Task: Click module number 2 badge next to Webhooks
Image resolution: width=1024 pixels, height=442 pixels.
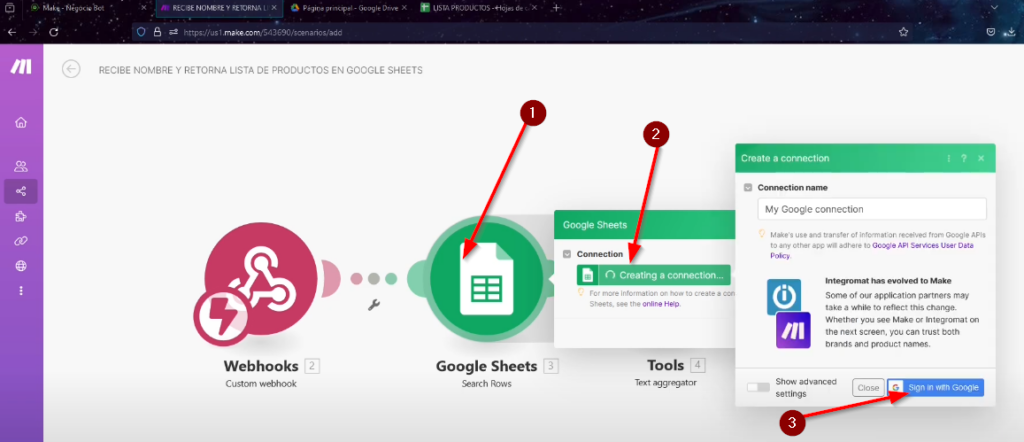Action: point(312,366)
